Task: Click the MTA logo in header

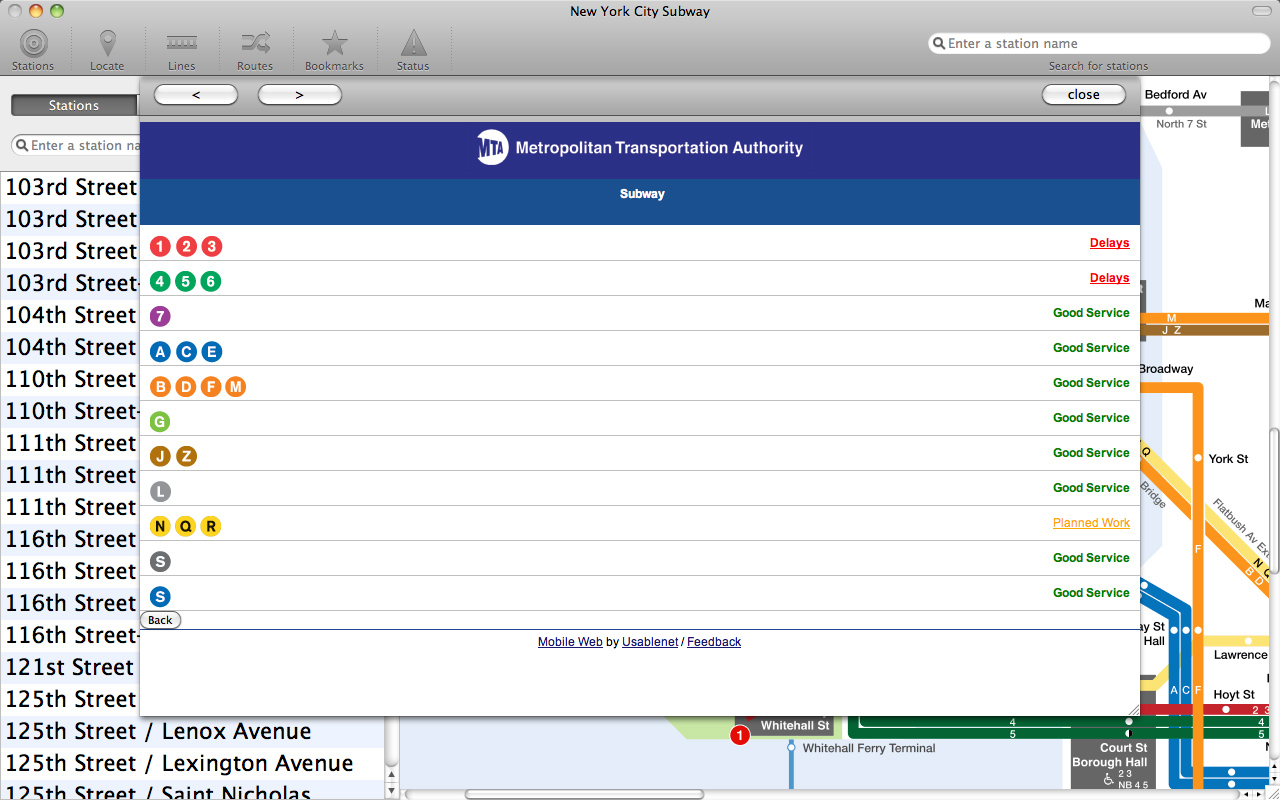Action: click(493, 148)
